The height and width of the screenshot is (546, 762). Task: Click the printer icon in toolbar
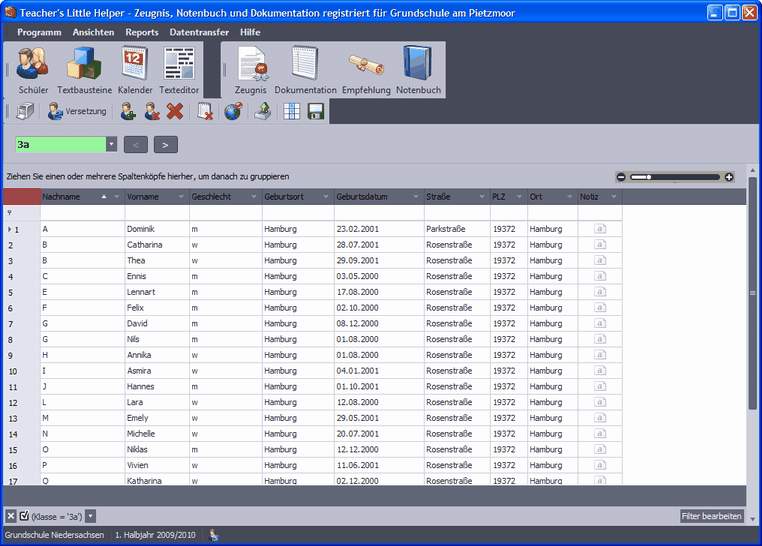coord(24,111)
